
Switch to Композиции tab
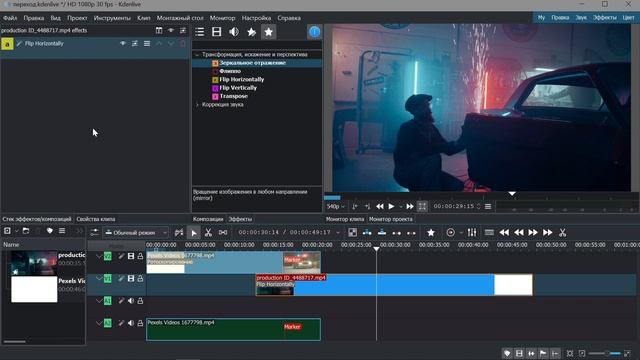[208, 219]
